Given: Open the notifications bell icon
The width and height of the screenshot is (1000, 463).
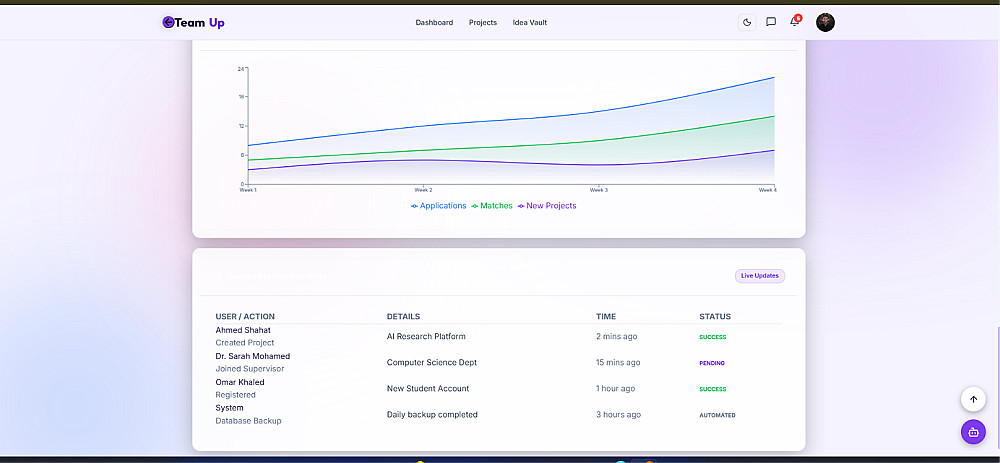Looking at the screenshot, I should pos(795,22).
